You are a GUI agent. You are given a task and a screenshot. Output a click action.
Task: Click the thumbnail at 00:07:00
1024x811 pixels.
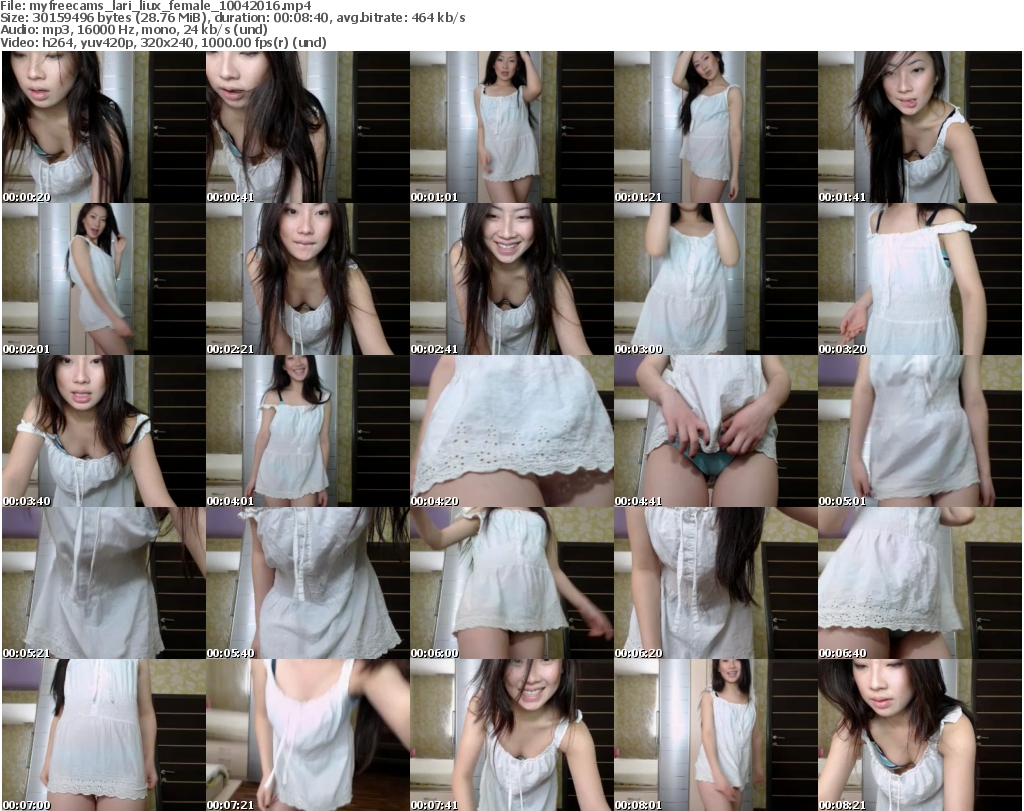(103, 735)
